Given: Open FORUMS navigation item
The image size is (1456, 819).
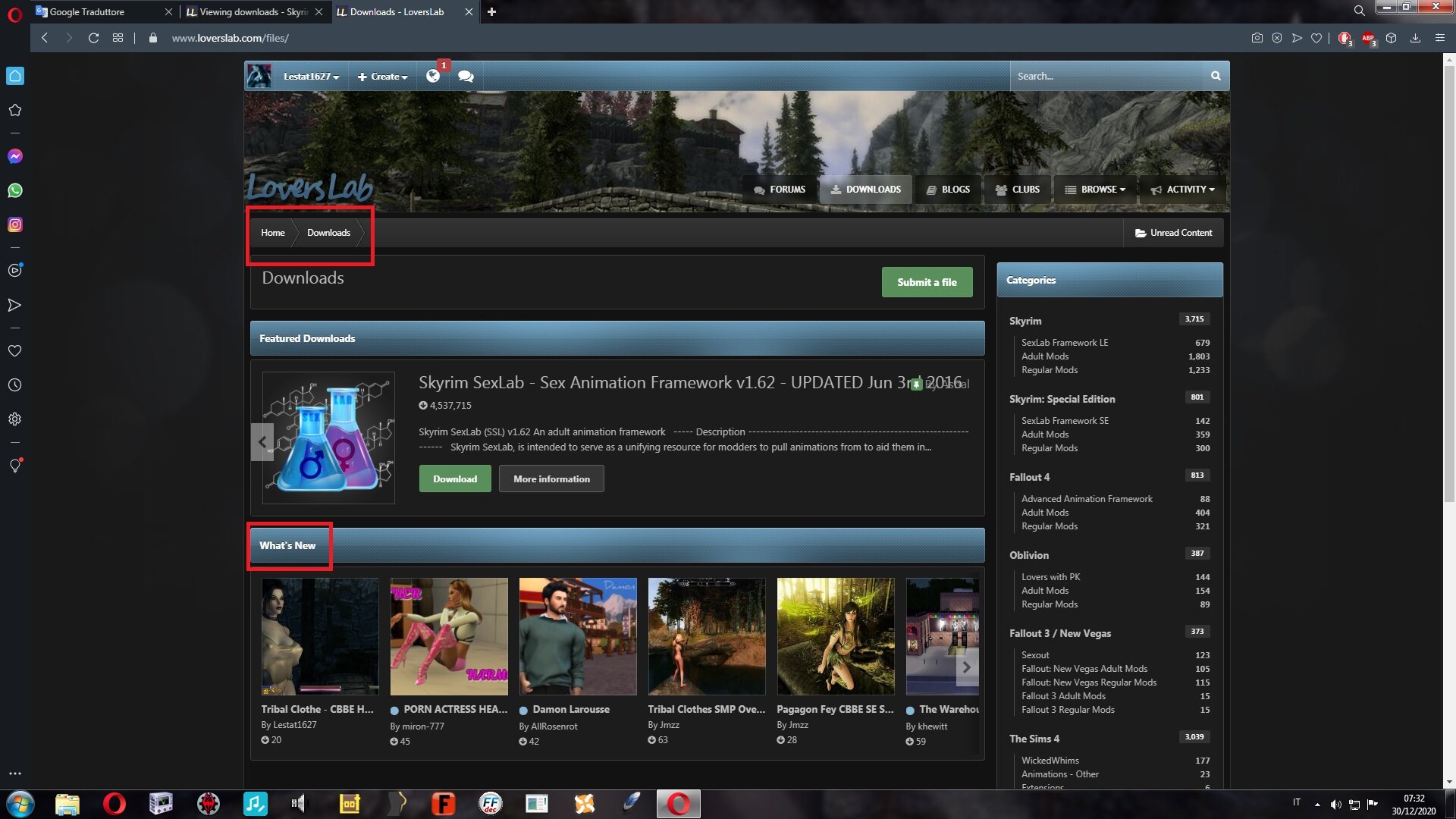Looking at the screenshot, I should (x=780, y=190).
